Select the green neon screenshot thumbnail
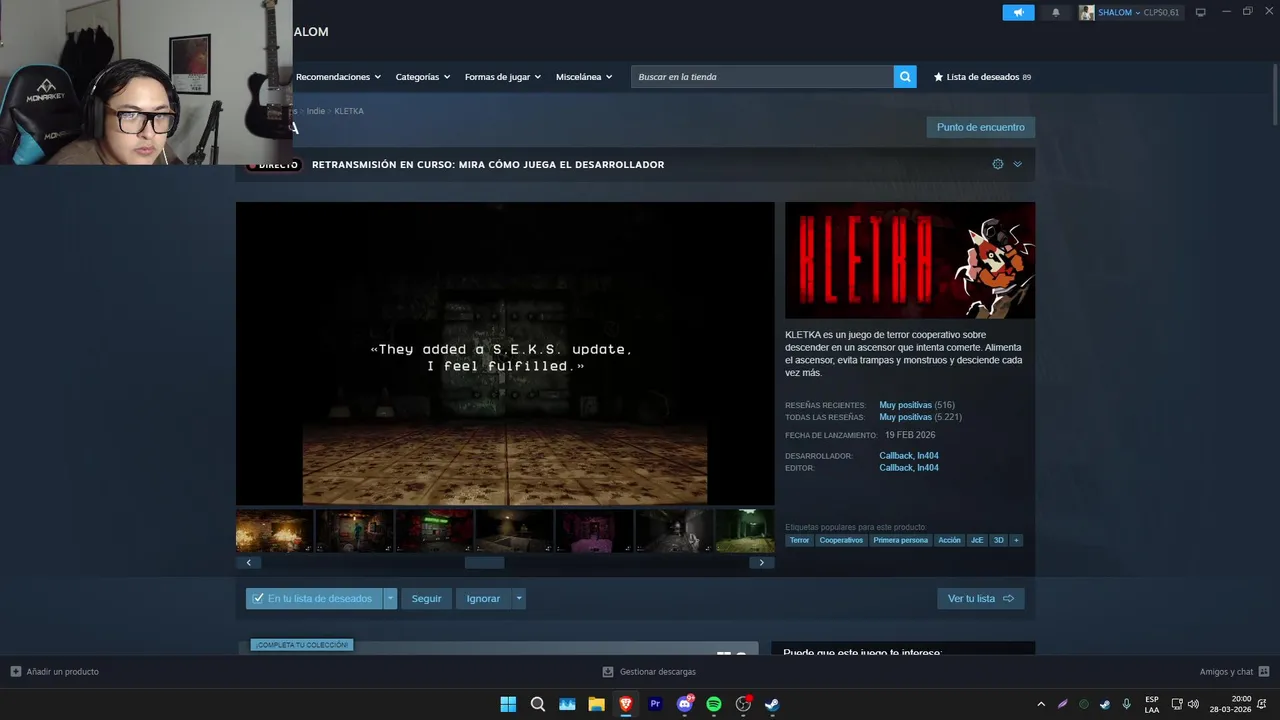The height and width of the screenshot is (720, 1280). pos(434,531)
